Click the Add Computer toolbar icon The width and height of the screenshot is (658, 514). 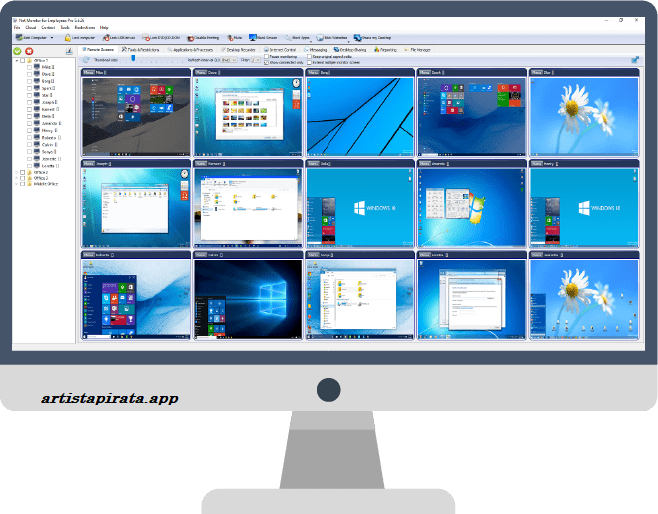point(19,37)
